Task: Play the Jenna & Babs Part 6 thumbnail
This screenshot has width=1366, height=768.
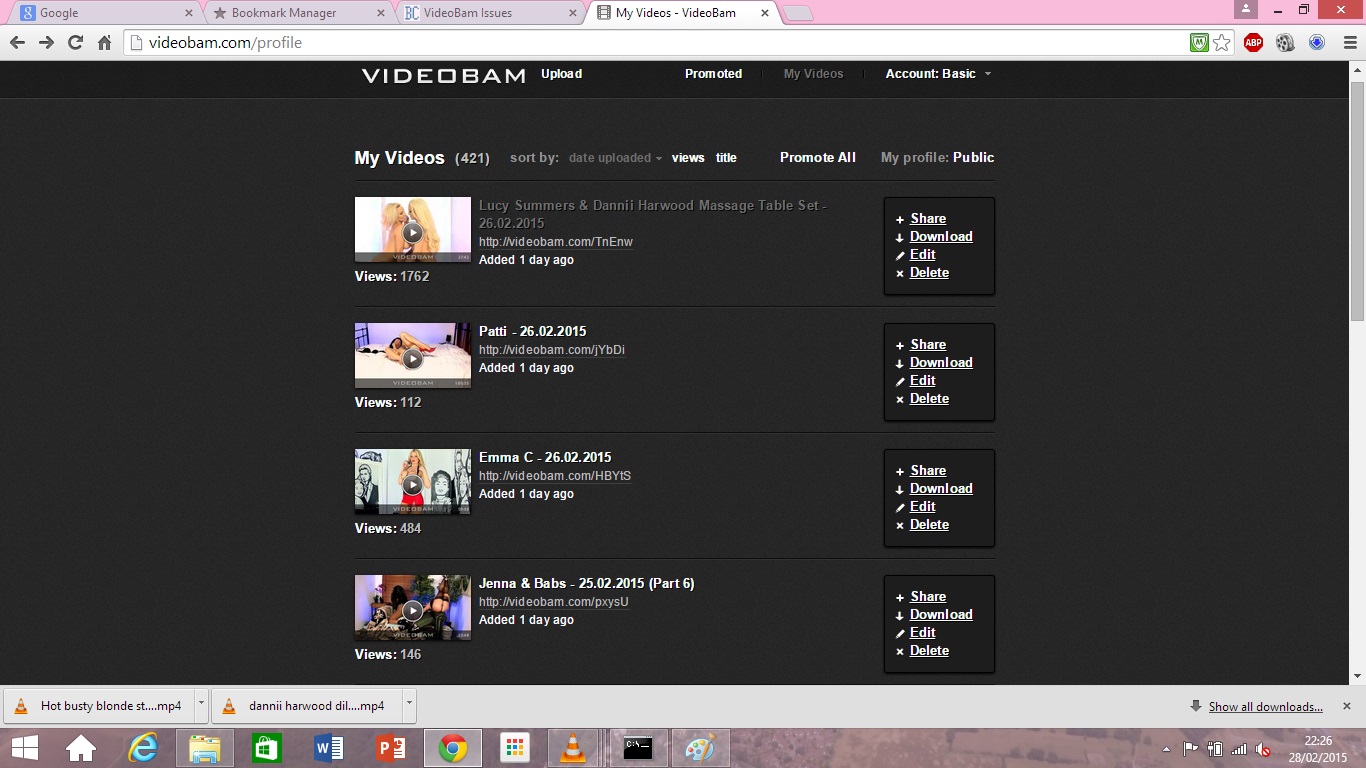Action: click(x=412, y=608)
